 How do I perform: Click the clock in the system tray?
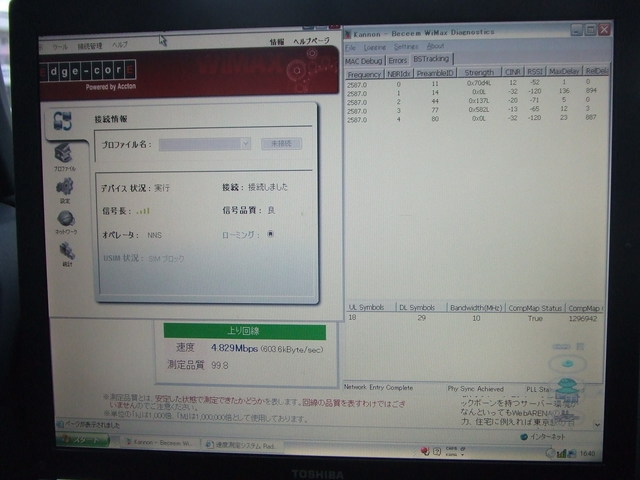click(587, 453)
